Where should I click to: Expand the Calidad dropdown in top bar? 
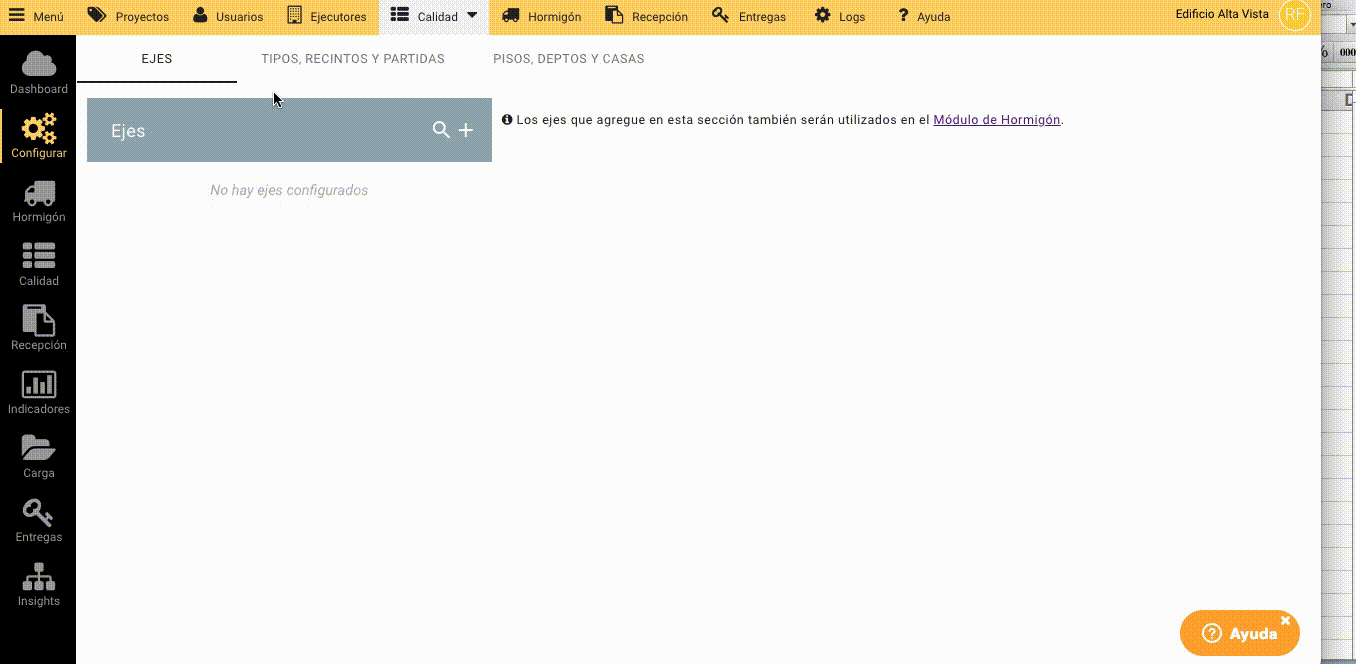click(x=472, y=16)
